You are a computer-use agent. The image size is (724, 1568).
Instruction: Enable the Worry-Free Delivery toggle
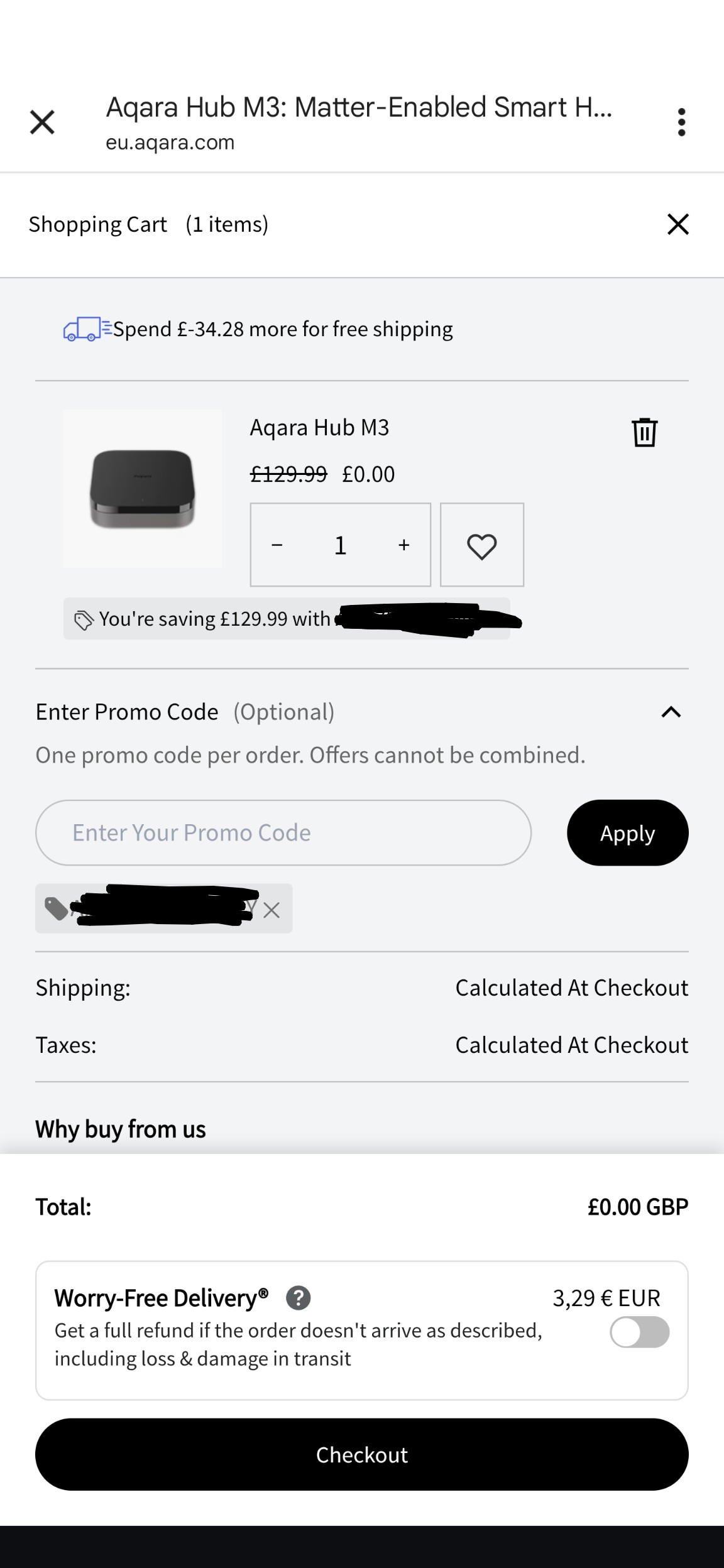[x=639, y=1332]
